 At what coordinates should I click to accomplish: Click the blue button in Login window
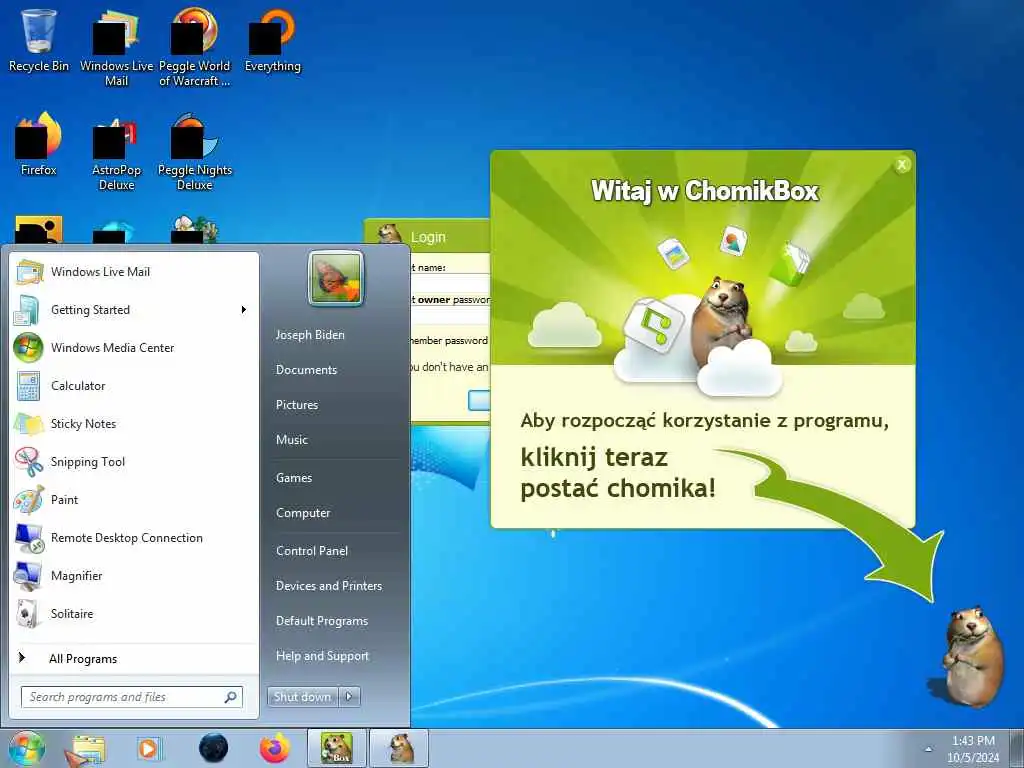[x=479, y=400]
